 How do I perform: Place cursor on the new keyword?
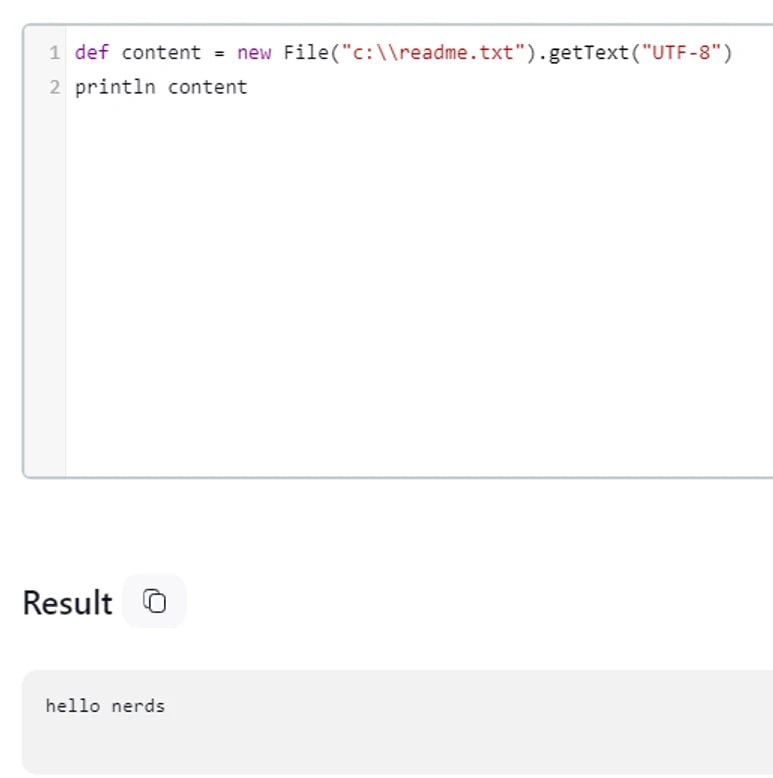point(254,53)
